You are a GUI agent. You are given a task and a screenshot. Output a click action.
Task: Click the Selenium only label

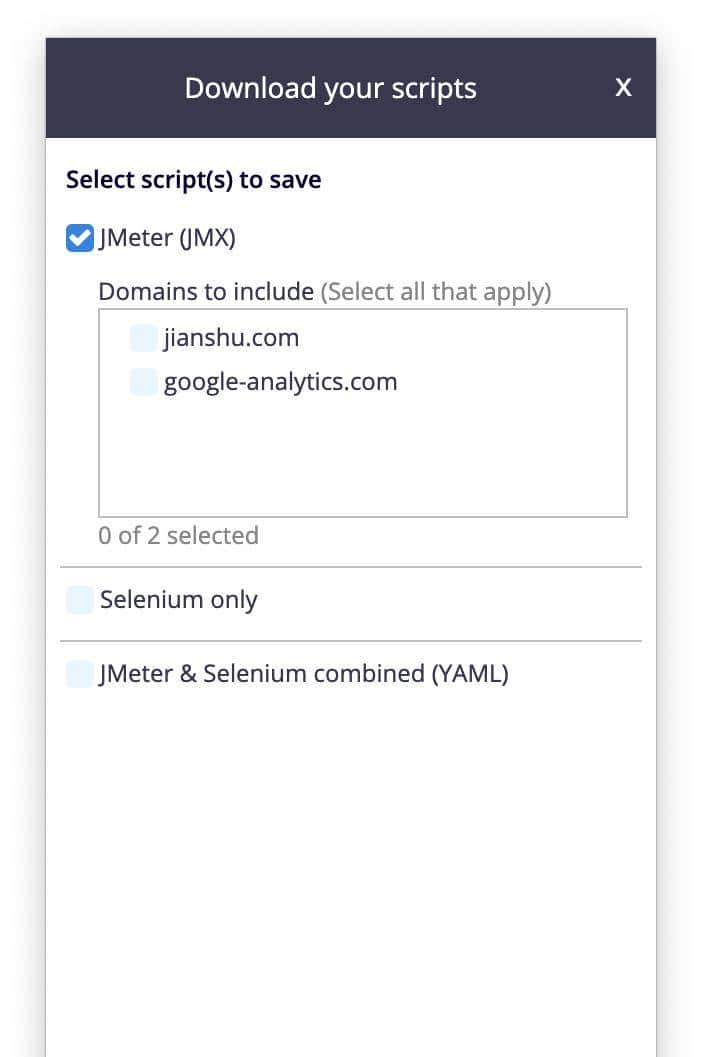pyautogui.click(x=179, y=600)
